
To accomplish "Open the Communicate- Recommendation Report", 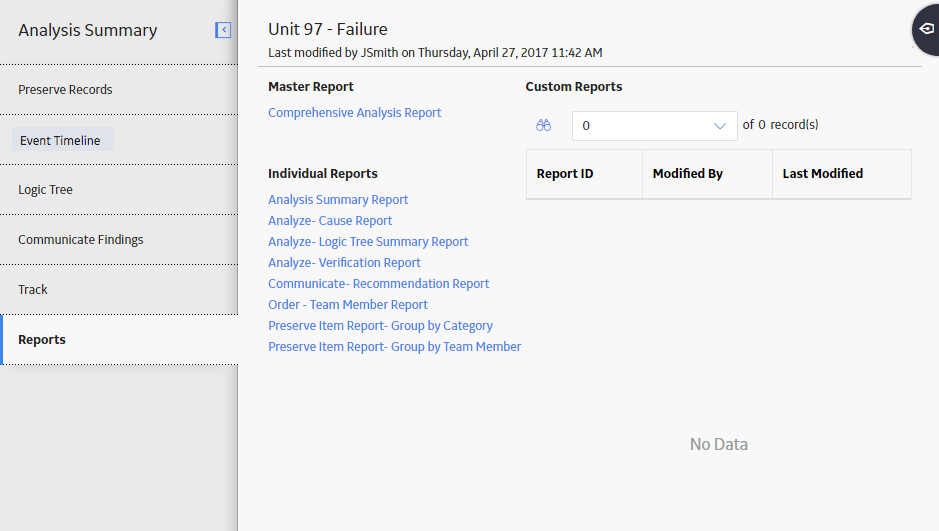I will (378, 283).
